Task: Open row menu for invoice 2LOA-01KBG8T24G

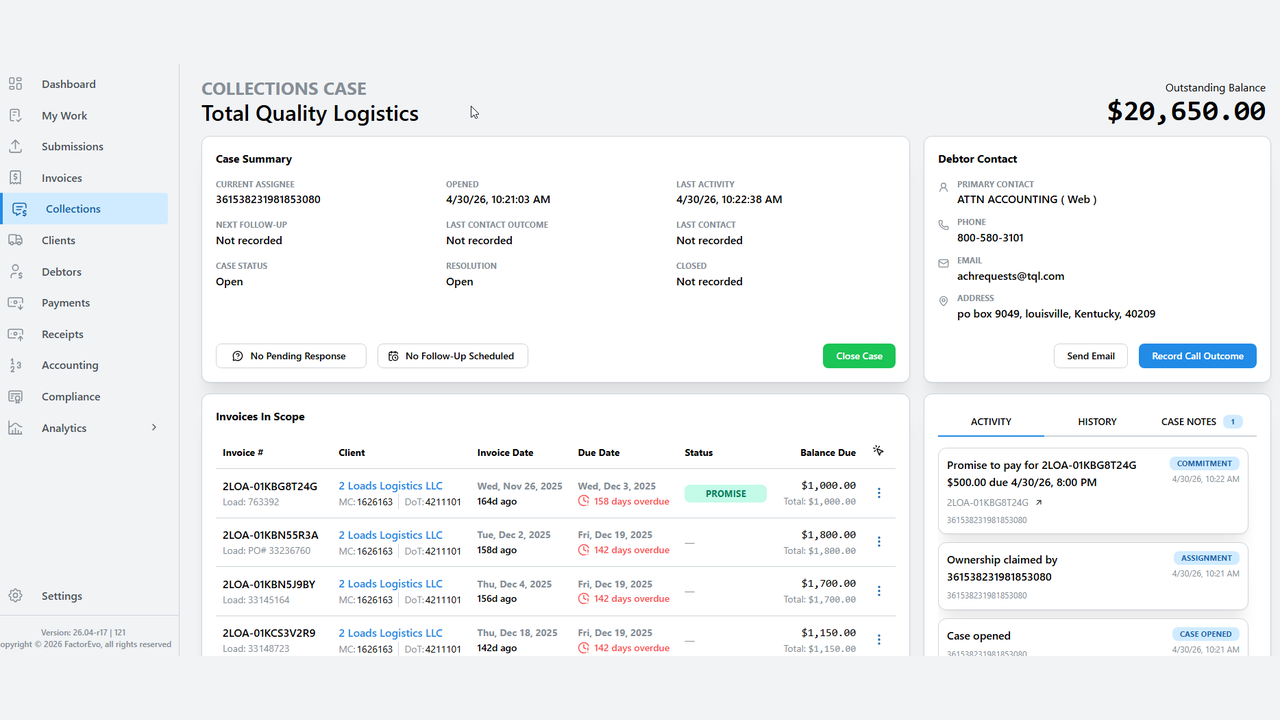Action: click(879, 493)
